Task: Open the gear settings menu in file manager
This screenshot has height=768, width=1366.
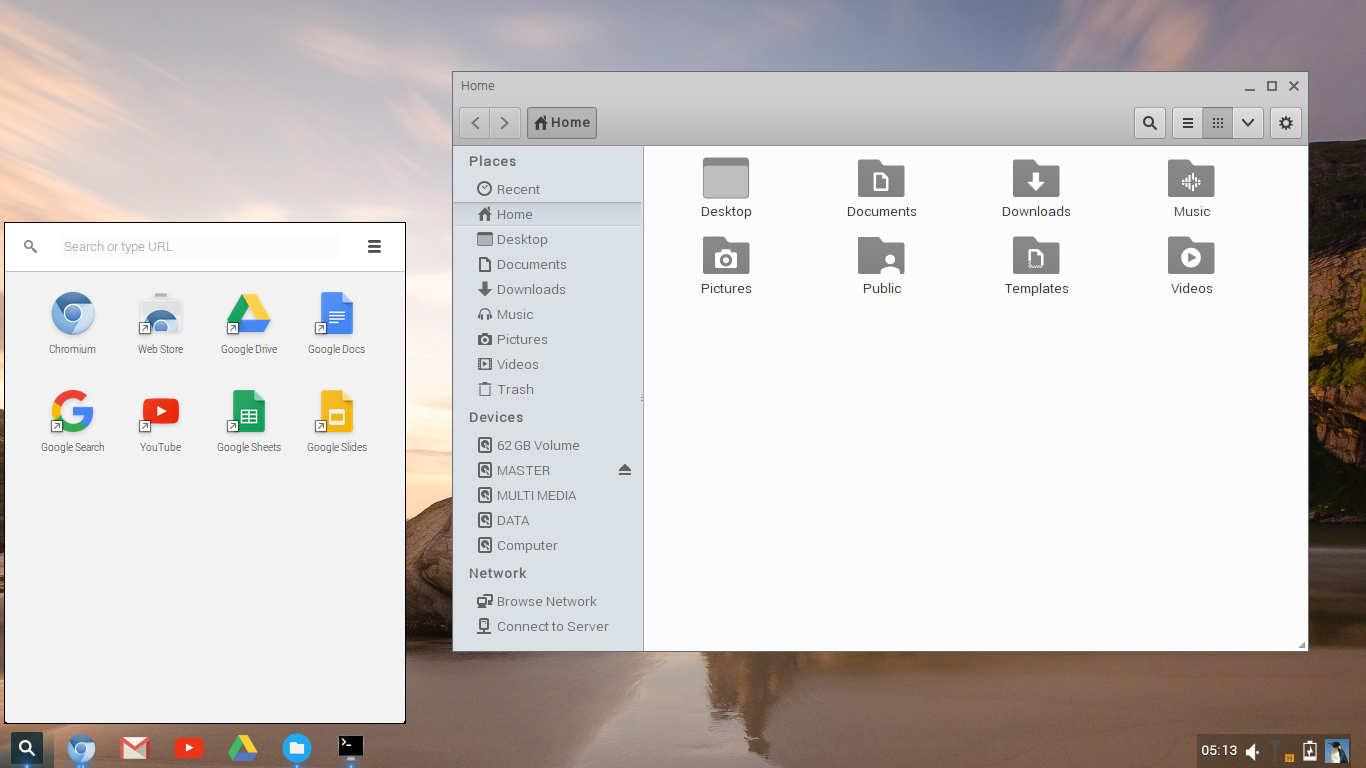Action: (x=1286, y=123)
